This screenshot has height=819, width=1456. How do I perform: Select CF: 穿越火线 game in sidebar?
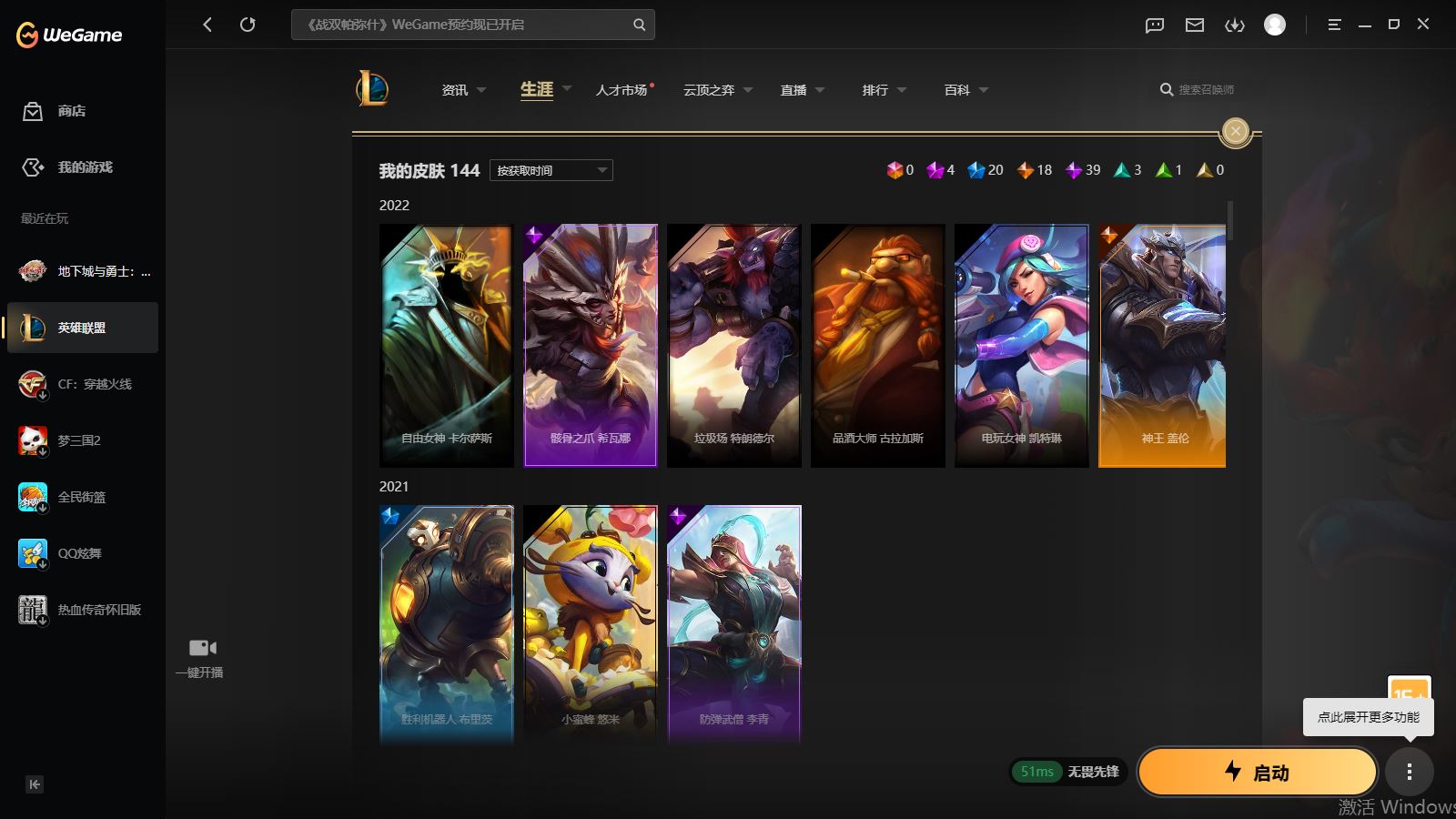83,384
